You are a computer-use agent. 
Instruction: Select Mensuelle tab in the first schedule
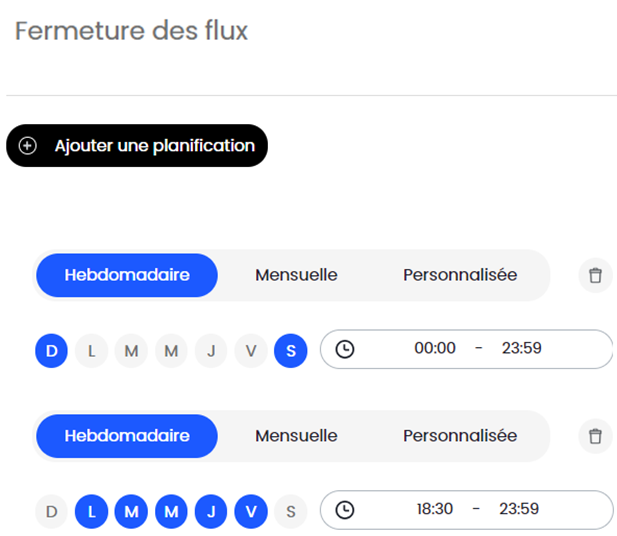coord(296,275)
